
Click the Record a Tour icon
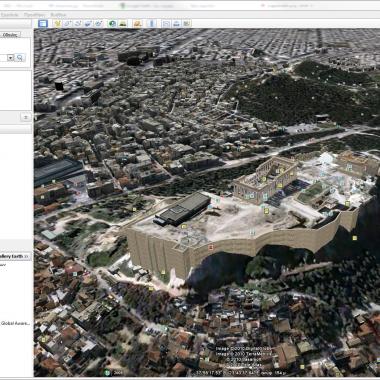[98, 23]
